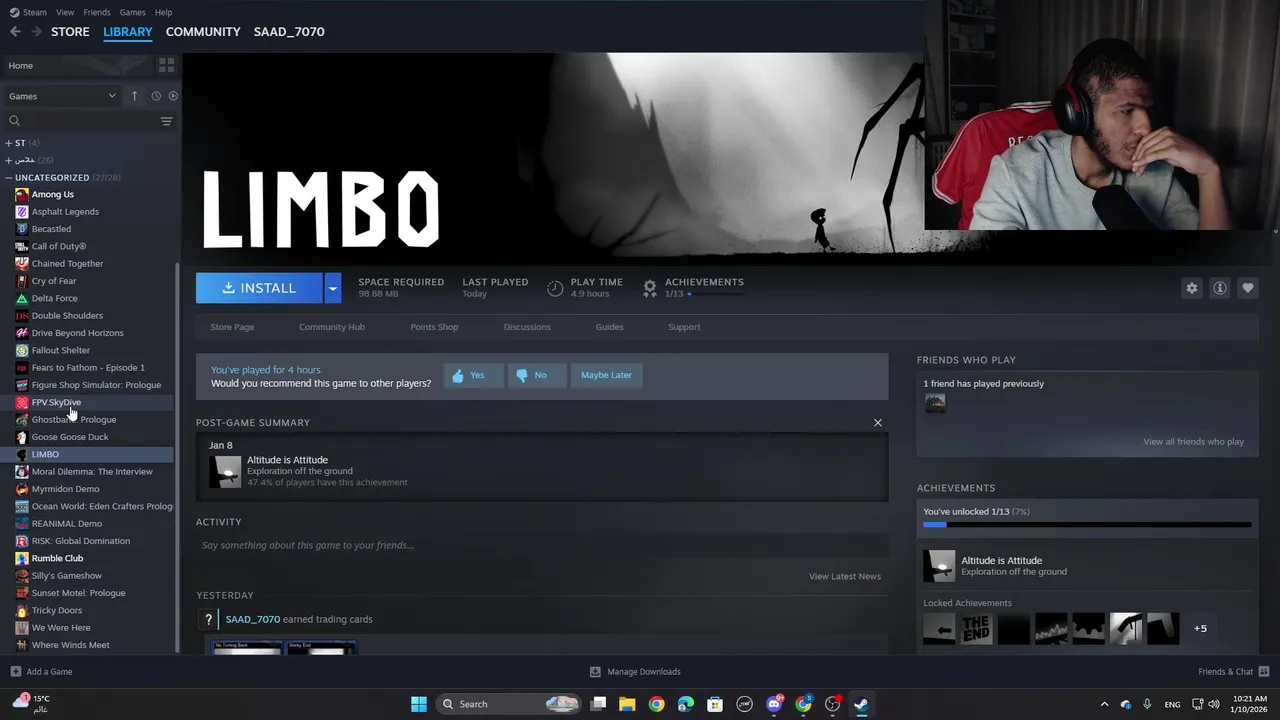Image resolution: width=1280 pixels, height=720 pixels.
Task: Select the Goose Goose Duck icon
Action: coord(22,437)
